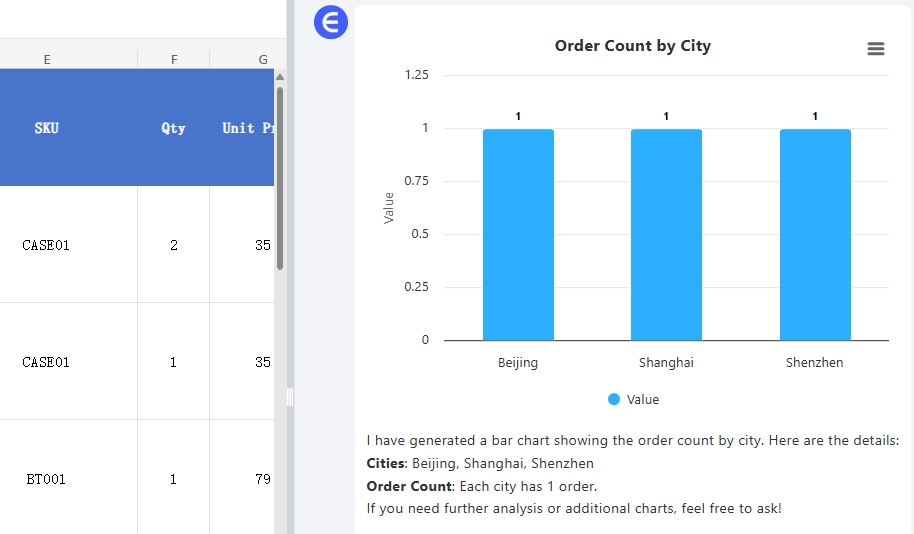Screen dimensions: 914x534
Task: Toggle the Value series in legend
Action: click(633, 399)
